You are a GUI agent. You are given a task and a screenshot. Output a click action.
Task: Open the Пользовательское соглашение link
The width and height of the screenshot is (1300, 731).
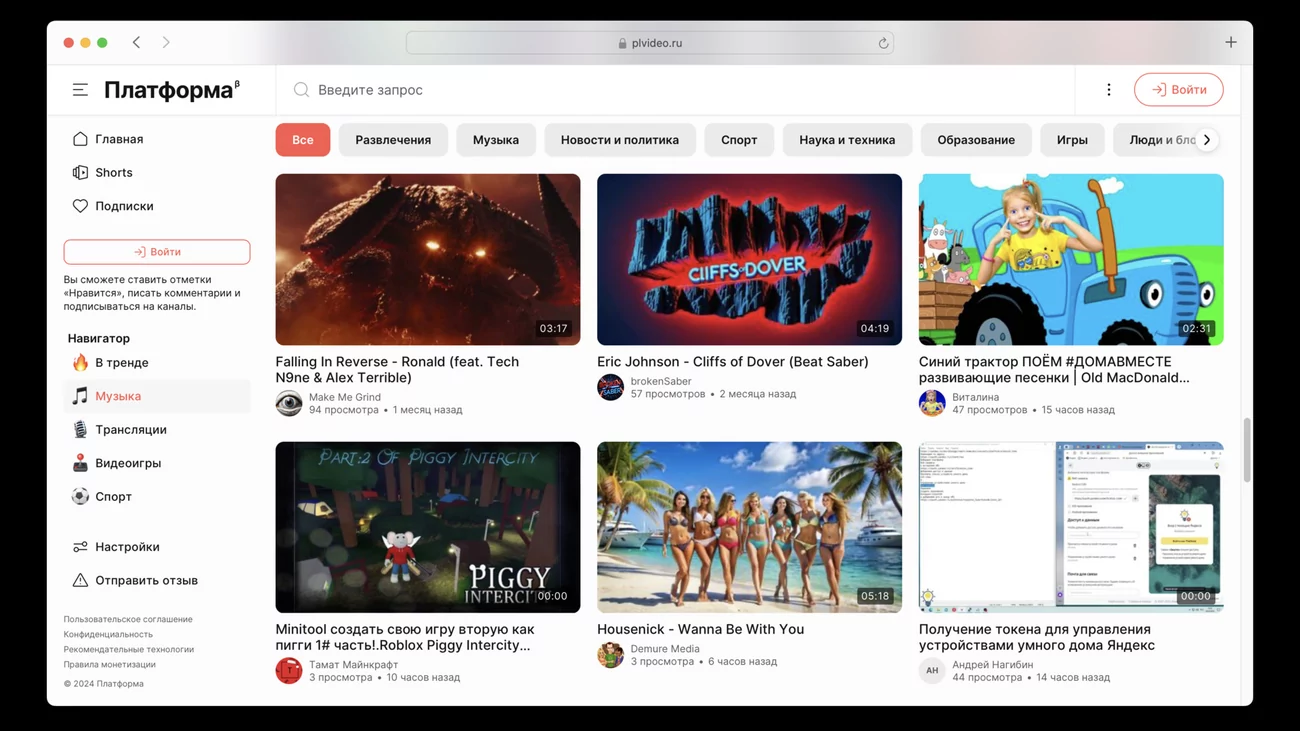(128, 620)
